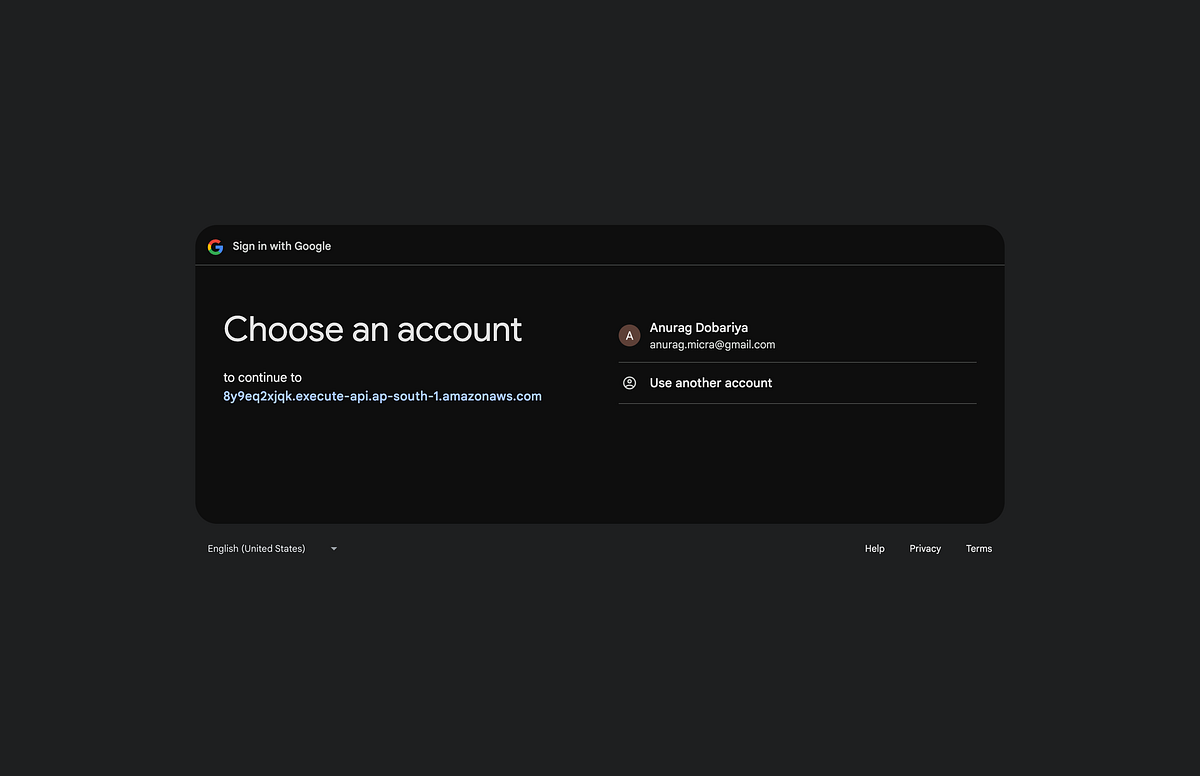Viewport: 1200px width, 776px height.
Task: Click the "A" avatar circle for Anurag
Action: click(x=629, y=335)
